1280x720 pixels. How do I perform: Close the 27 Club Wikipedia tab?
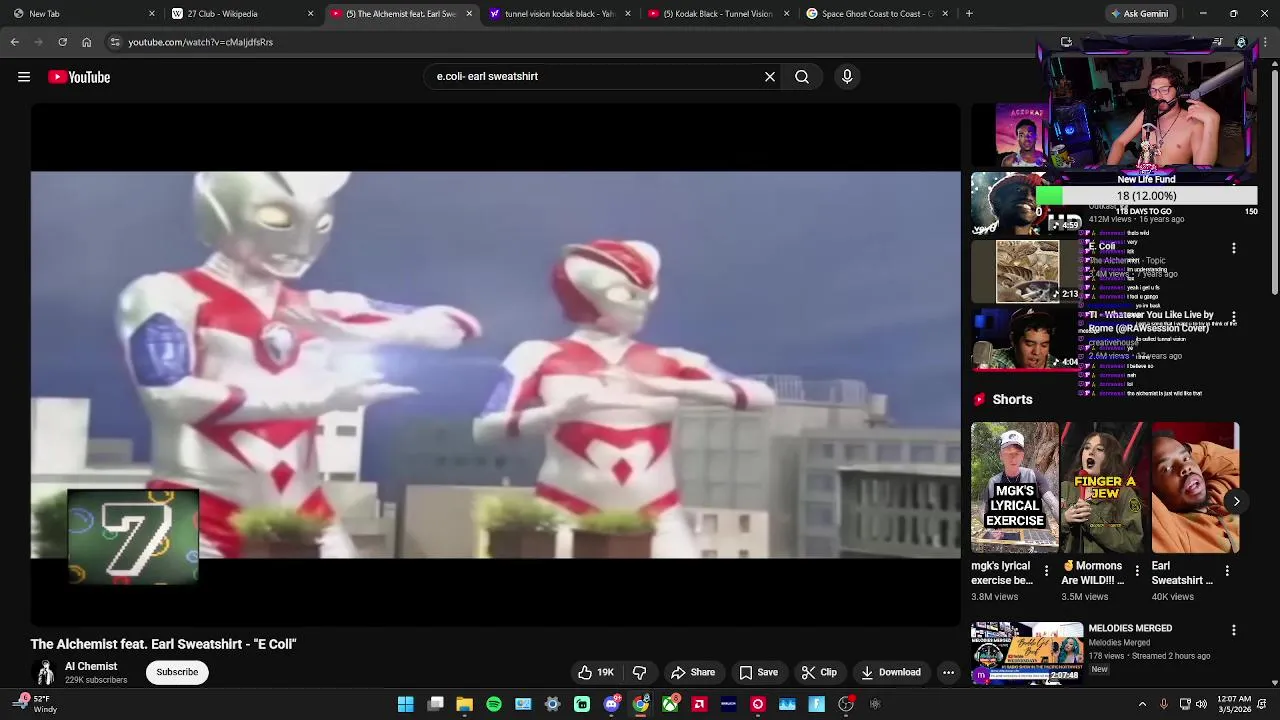point(310,14)
